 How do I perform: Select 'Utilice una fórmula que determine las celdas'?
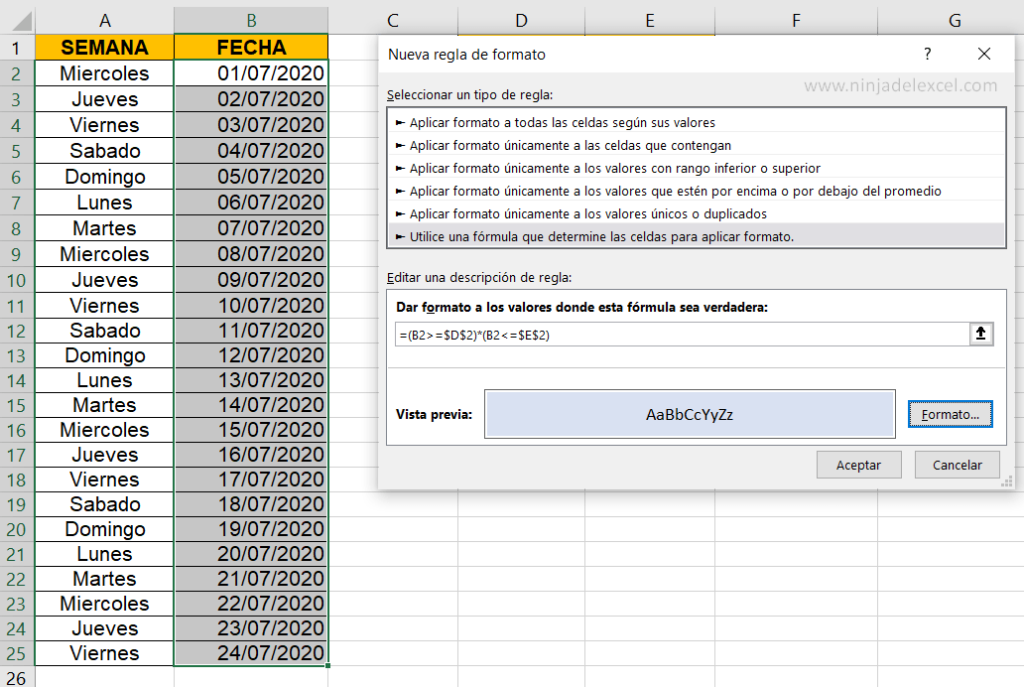pyautogui.click(x=697, y=236)
